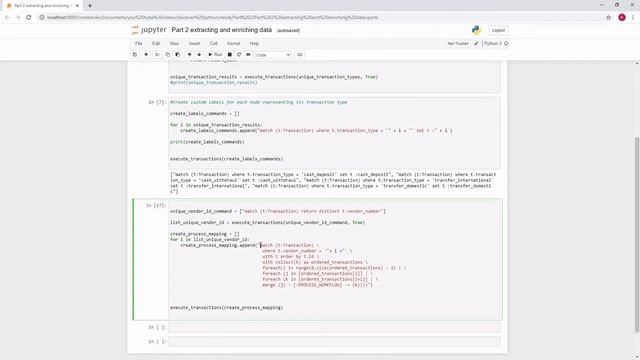Screen dimensions: 640x360
Task: Reload the page in the browser
Action: click(29, 18)
